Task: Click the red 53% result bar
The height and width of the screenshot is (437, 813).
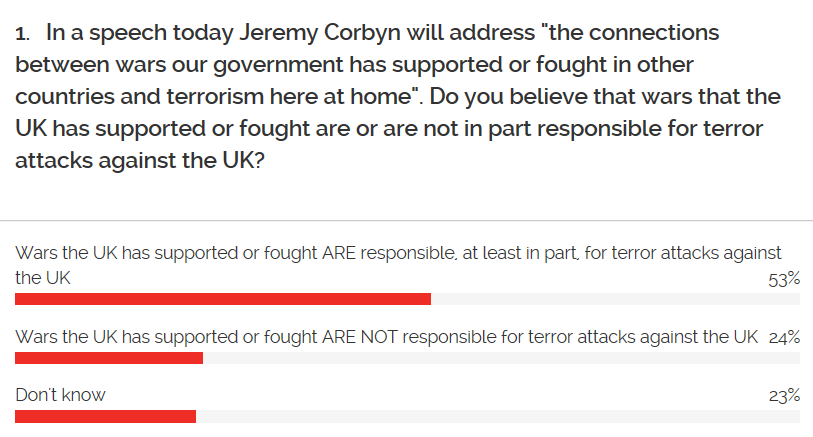Action: coord(223,299)
